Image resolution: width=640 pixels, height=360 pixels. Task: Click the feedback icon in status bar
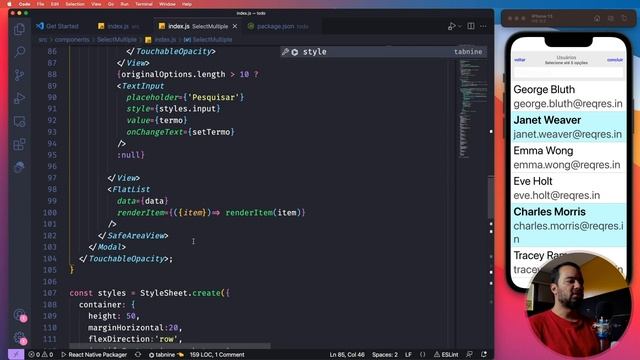pos(470,355)
